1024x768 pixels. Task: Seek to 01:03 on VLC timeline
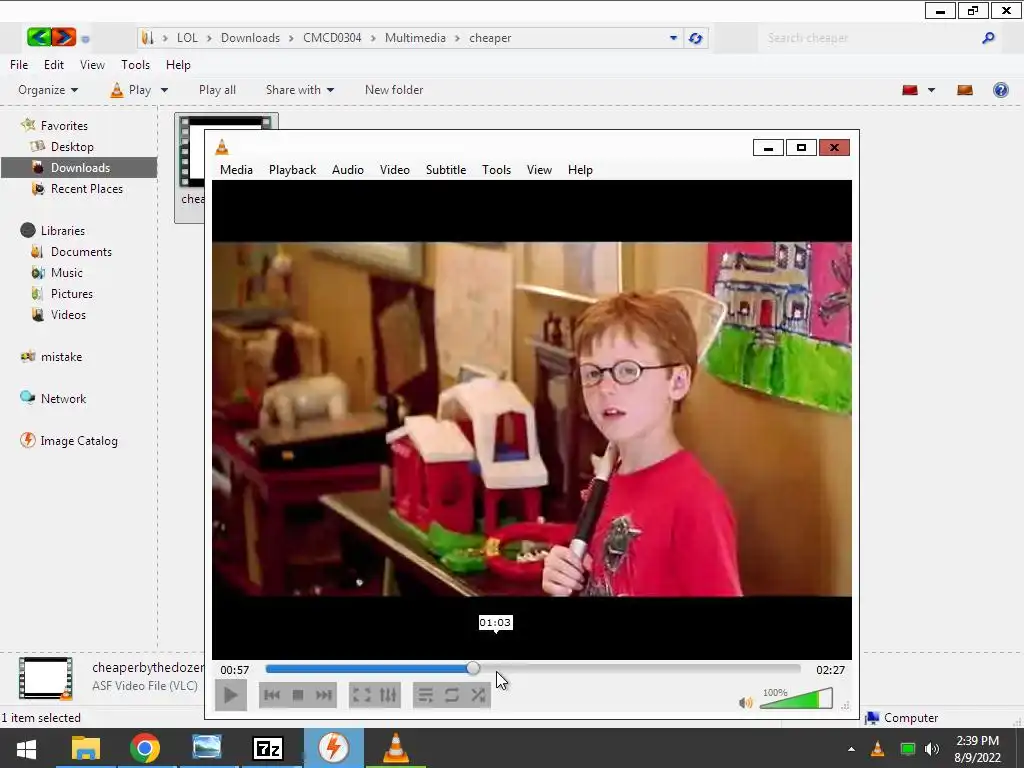pos(496,668)
